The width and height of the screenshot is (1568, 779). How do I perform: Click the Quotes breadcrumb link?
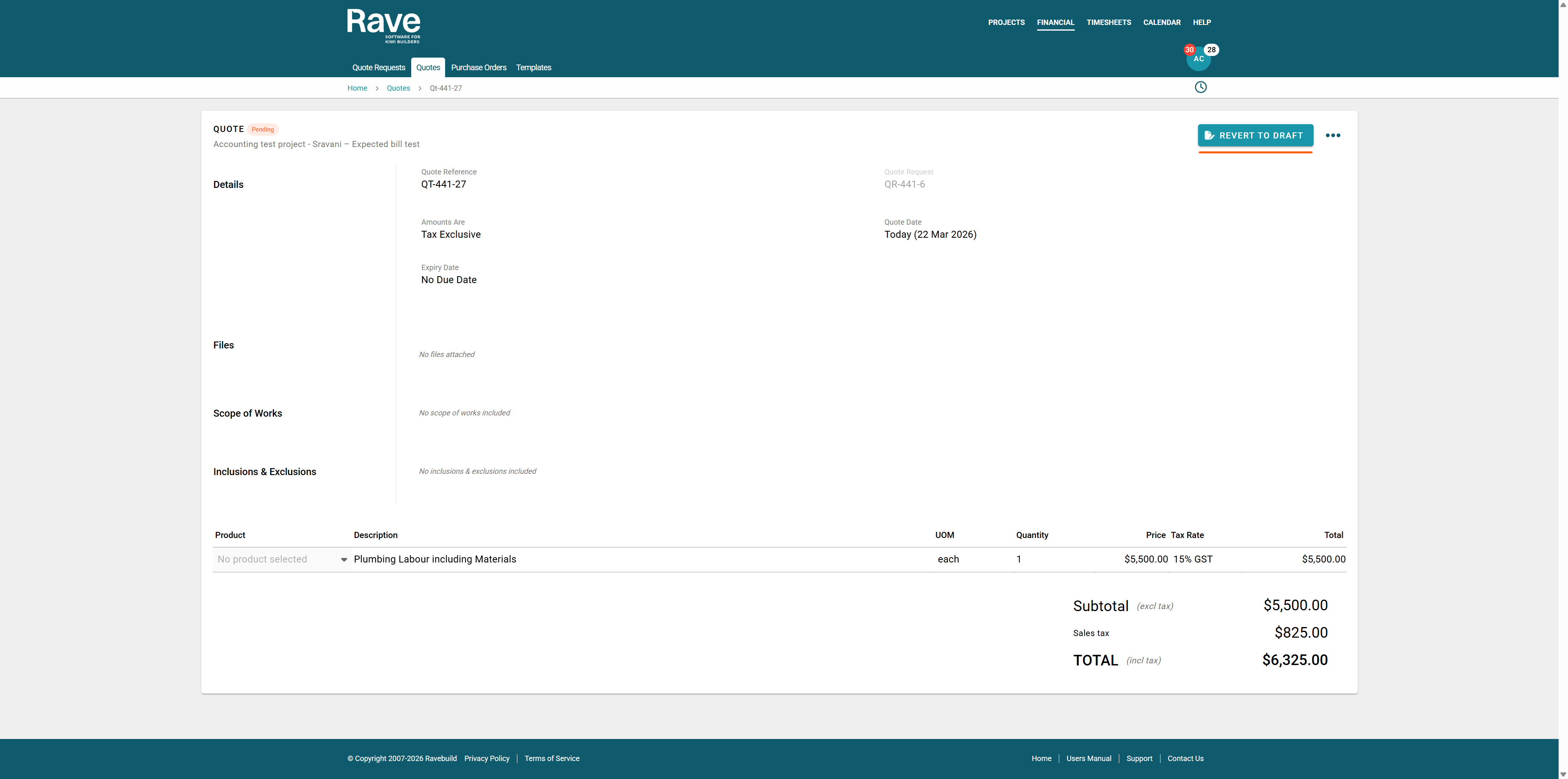398,88
